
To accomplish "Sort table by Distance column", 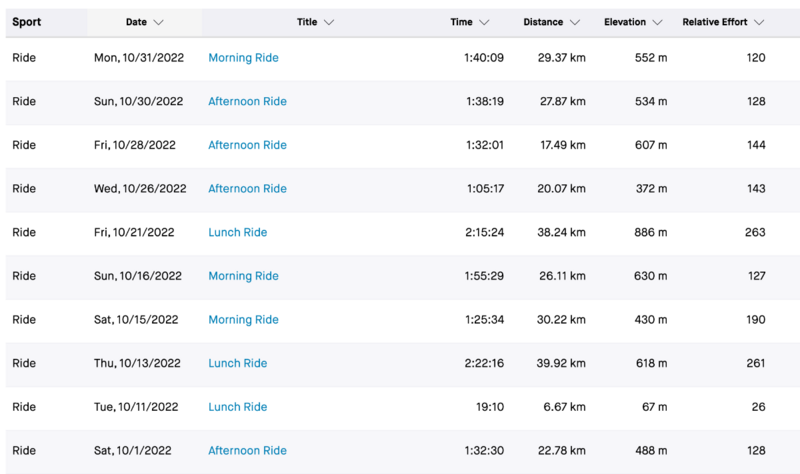I will pyautogui.click(x=575, y=22).
